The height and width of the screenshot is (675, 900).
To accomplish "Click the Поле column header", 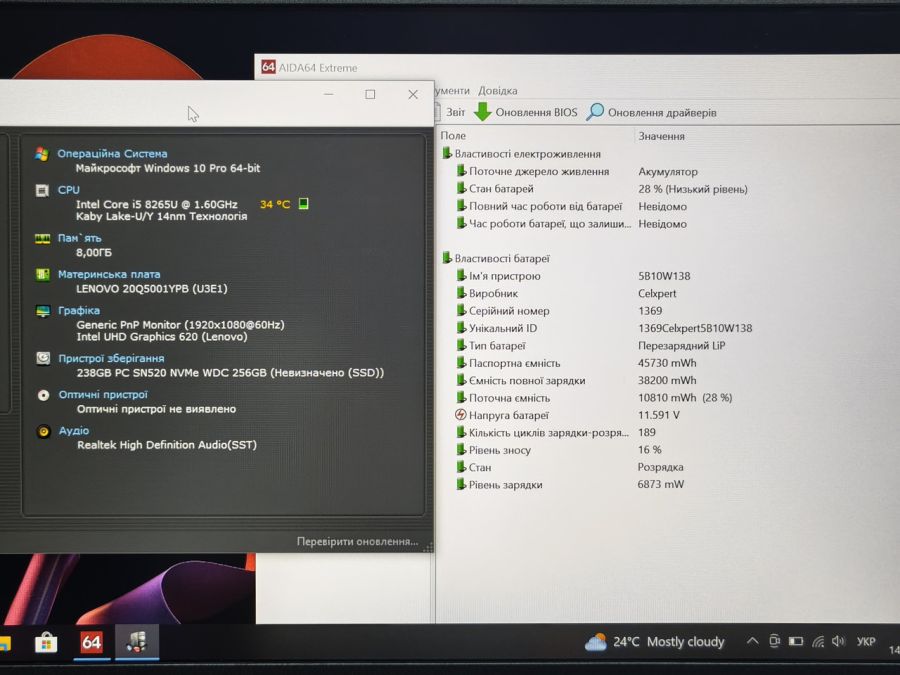I will point(453,136).
